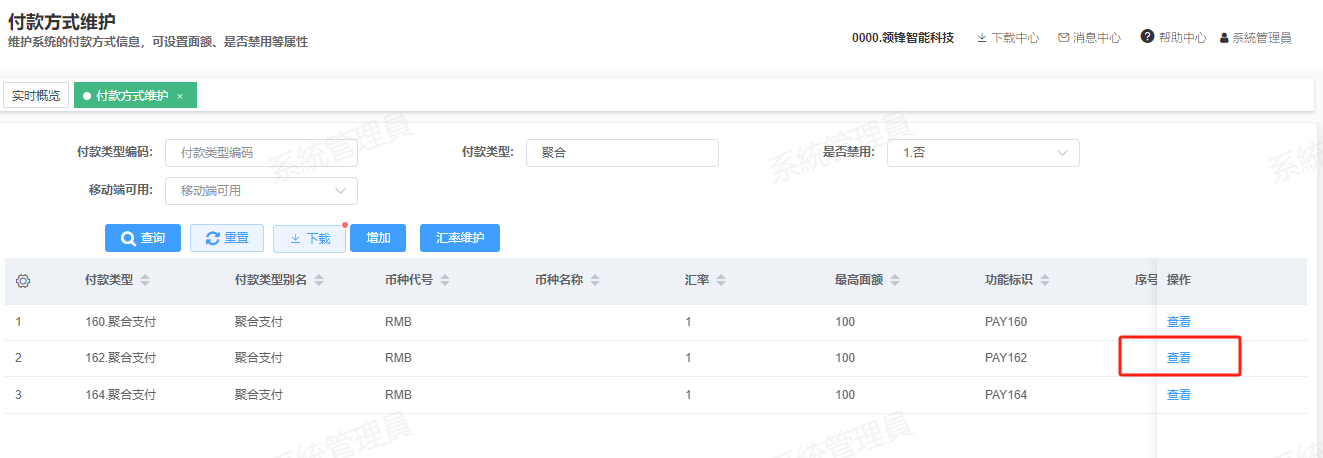Click the PAY162 function ID cell
The height and width of the screenshot is (458, 1323).
pyautogui.click(x=1006, y=358)
